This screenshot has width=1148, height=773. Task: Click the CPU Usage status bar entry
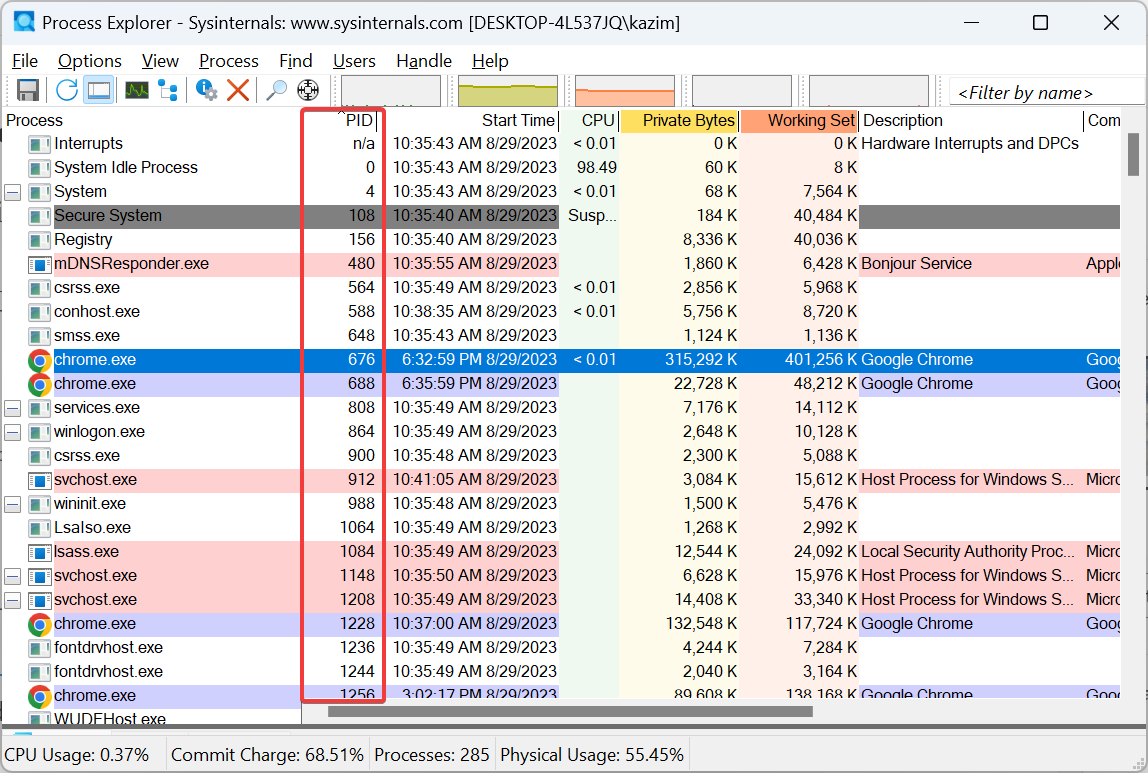[77, 755]
